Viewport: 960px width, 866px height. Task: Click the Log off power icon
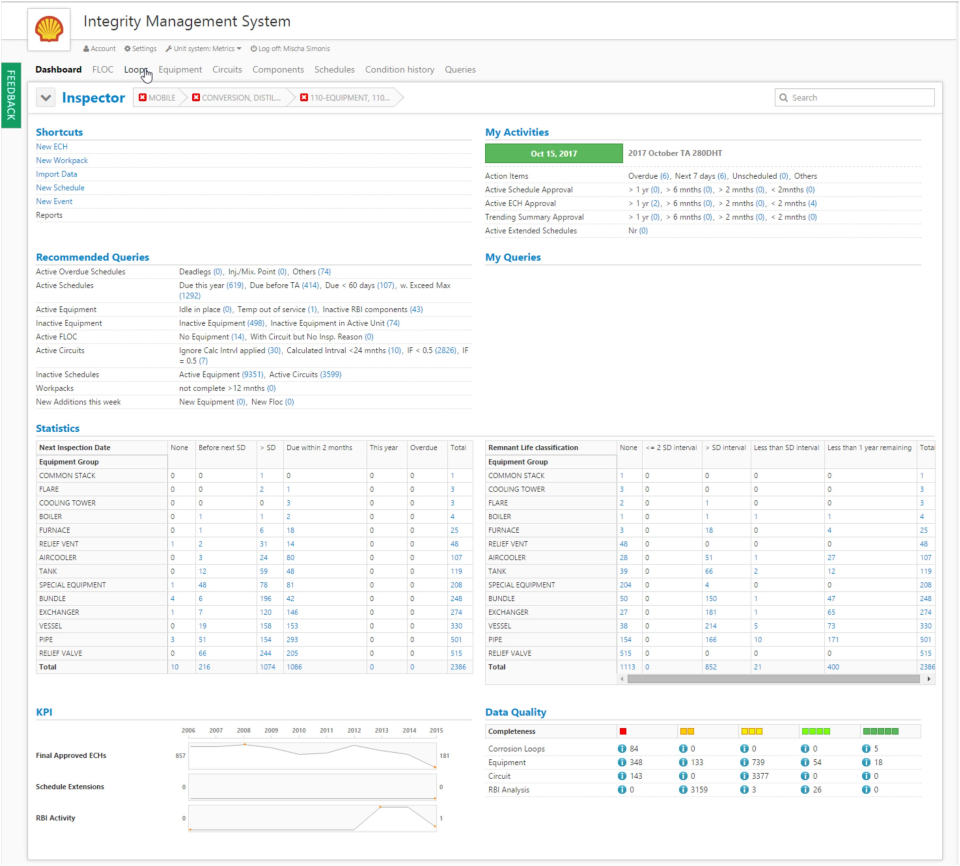[255, 48]
